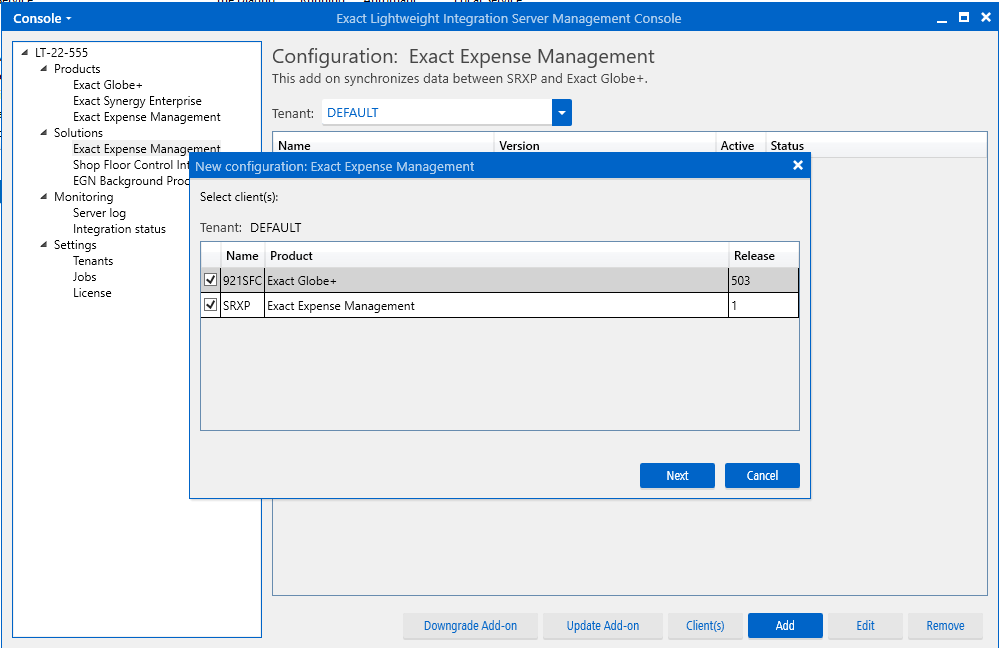Open the Tenant dropdown arrow
The image size is (999, 648).
(562, 113)
